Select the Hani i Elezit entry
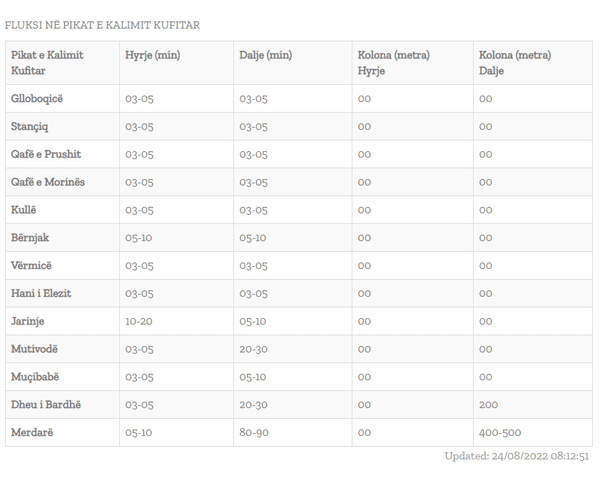The width and height of the screenshot is (600, 483). [x=41, y=294]
